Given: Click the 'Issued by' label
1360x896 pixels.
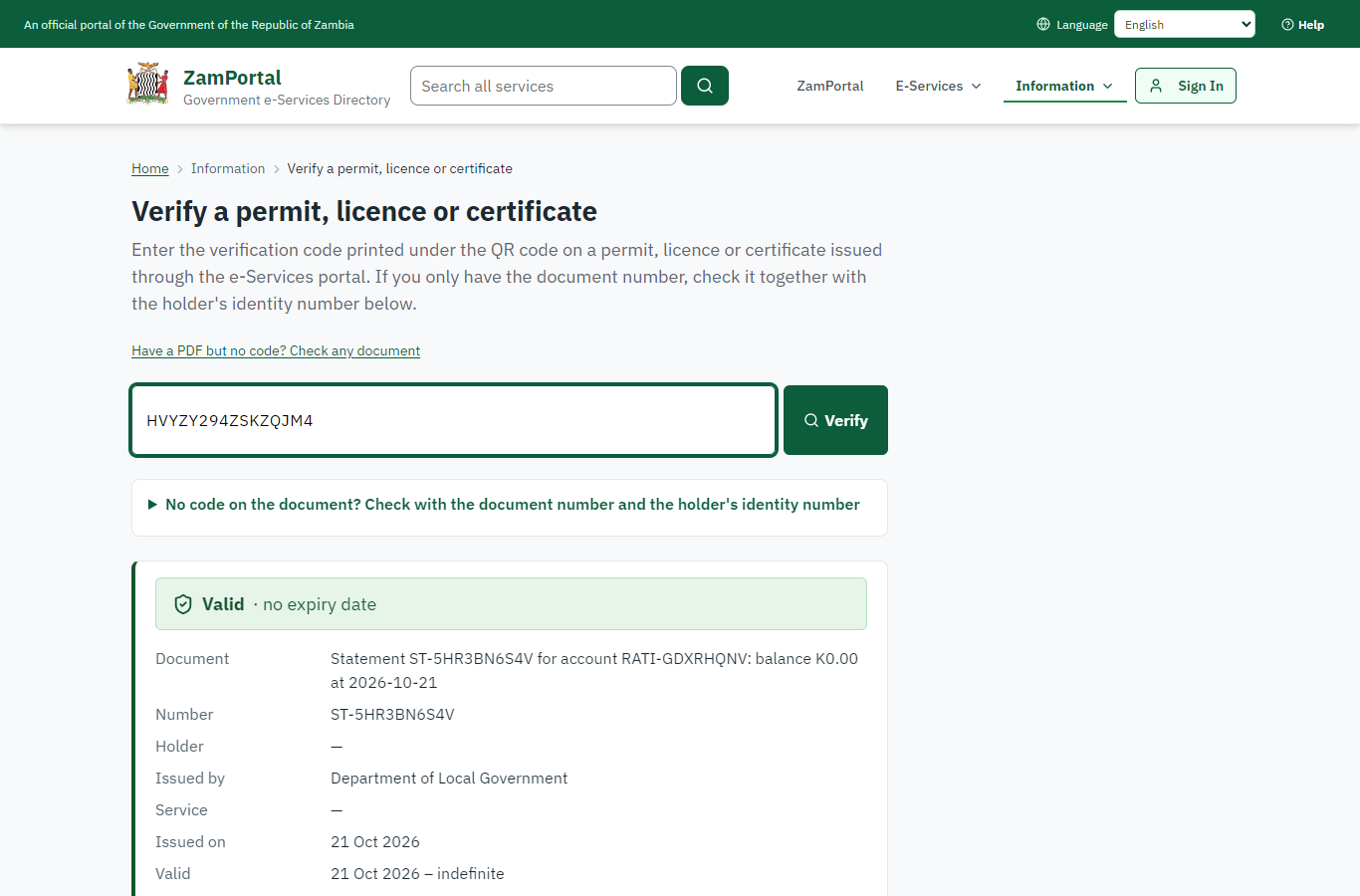Looking at the screenshot, I should (190, 779).
